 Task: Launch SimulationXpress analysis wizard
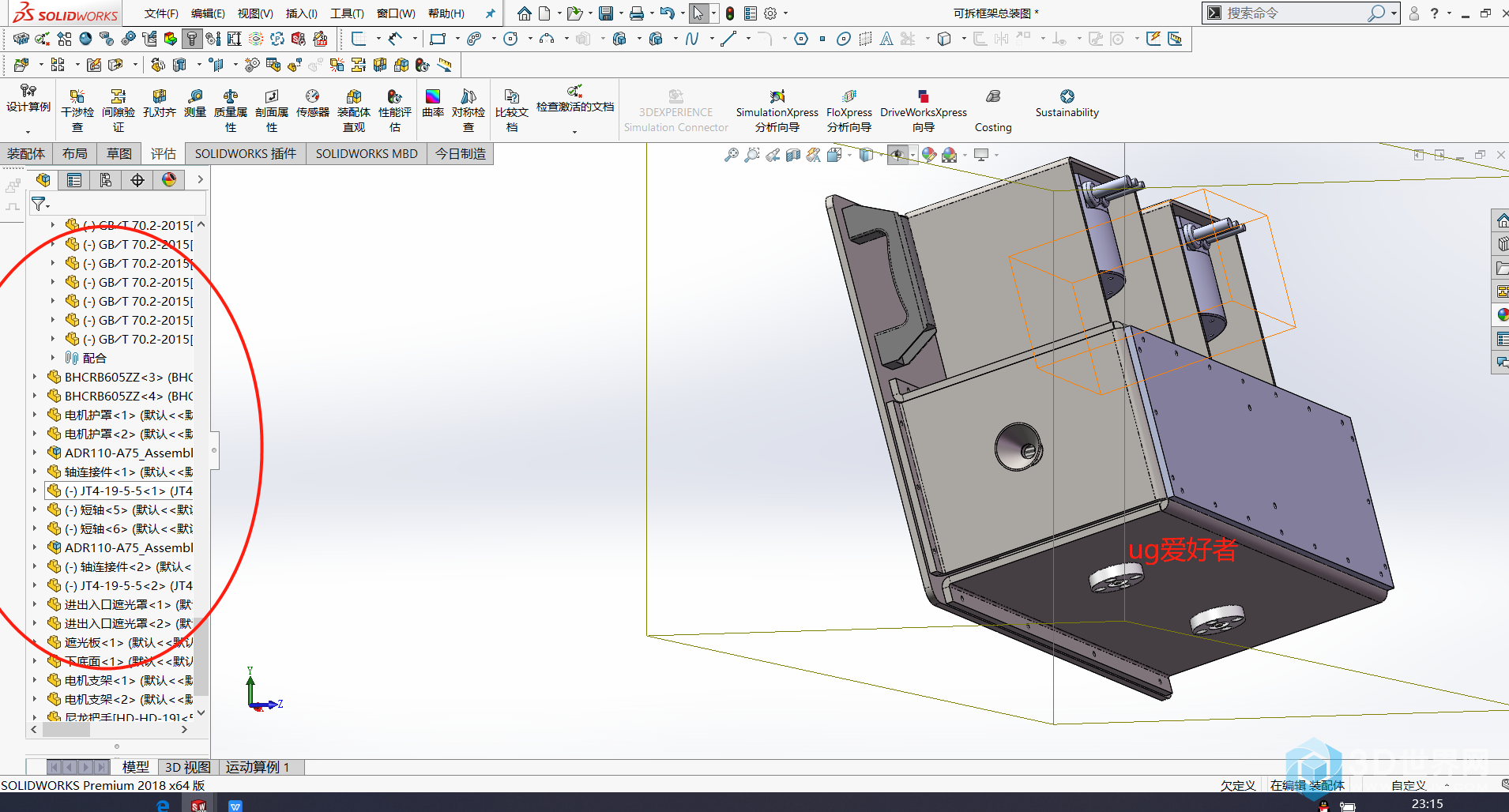click(x=777, y=111)
